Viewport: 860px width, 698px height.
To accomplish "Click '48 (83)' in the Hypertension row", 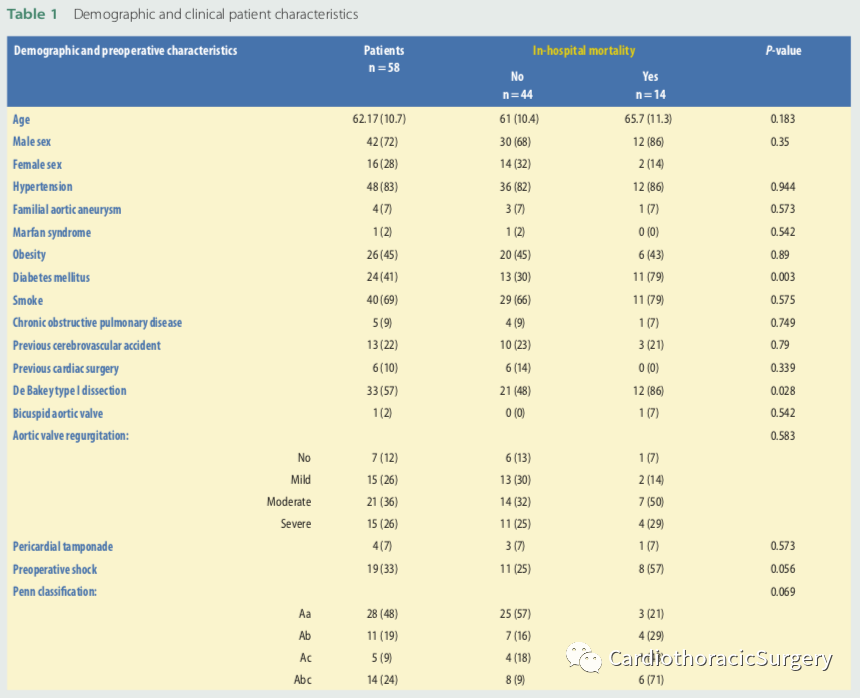I will tap(382, 187).
